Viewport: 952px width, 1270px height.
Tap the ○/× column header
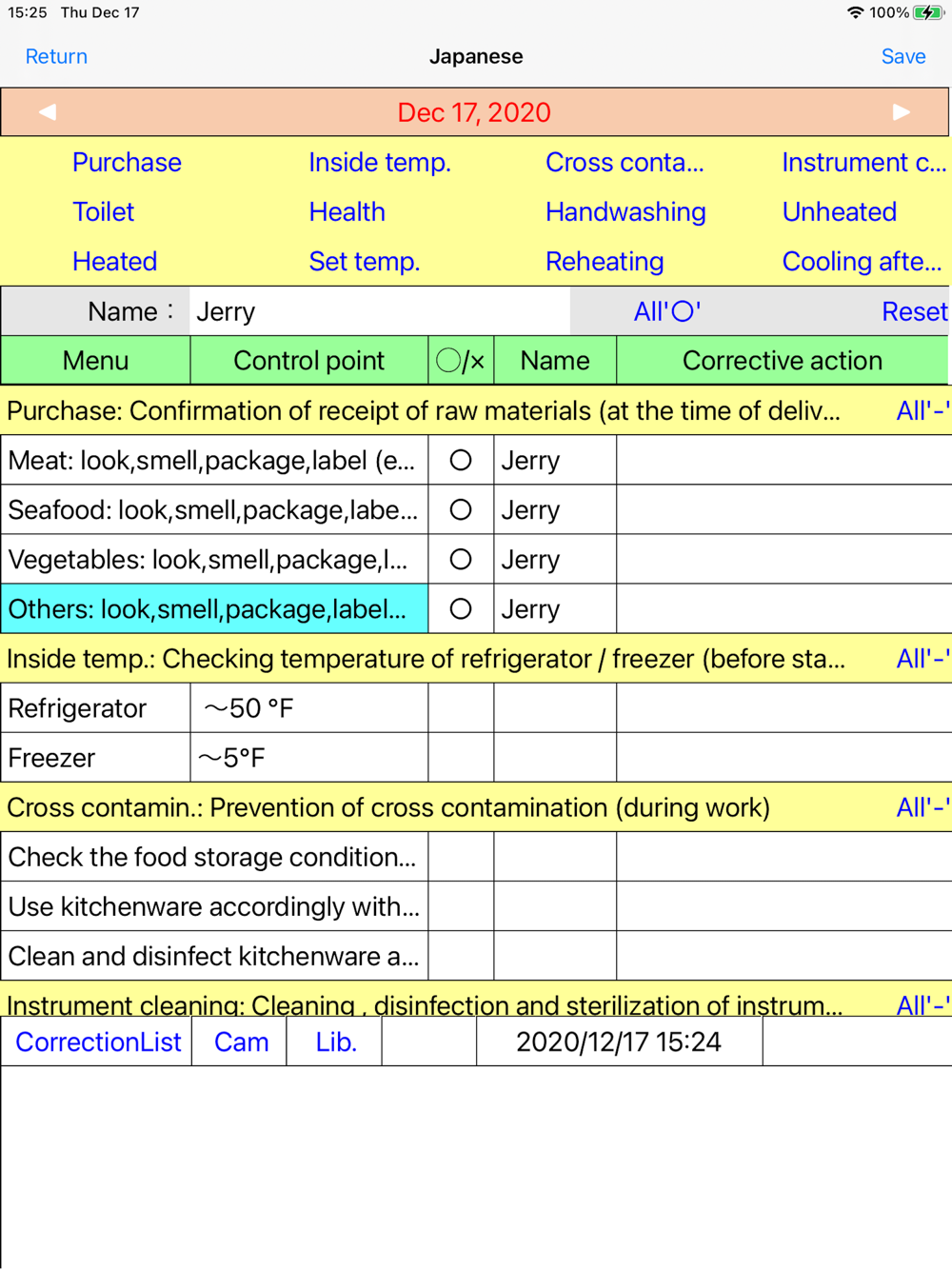pyautogui.click(x=461, y=361)
